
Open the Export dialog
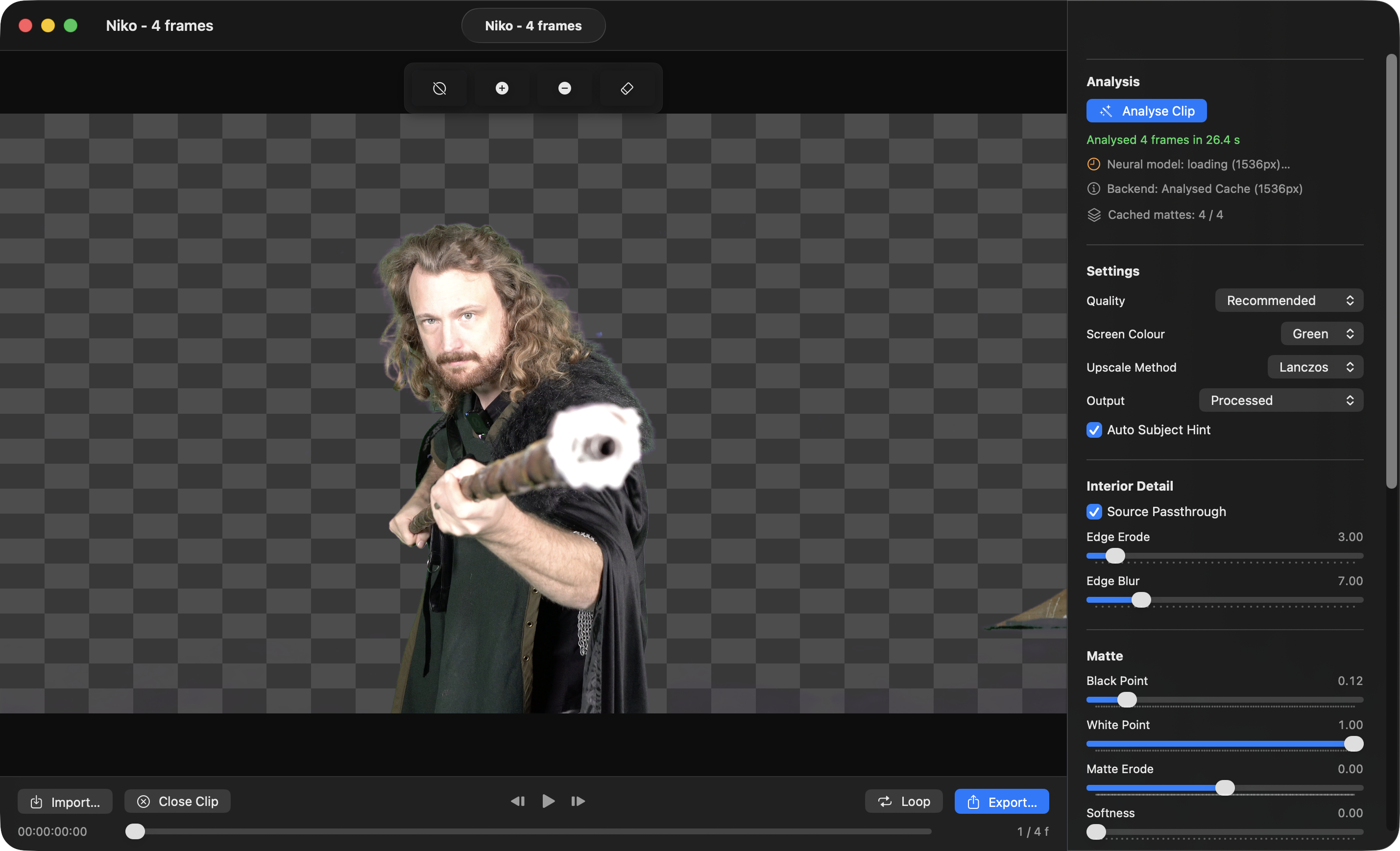point(1001,801)
